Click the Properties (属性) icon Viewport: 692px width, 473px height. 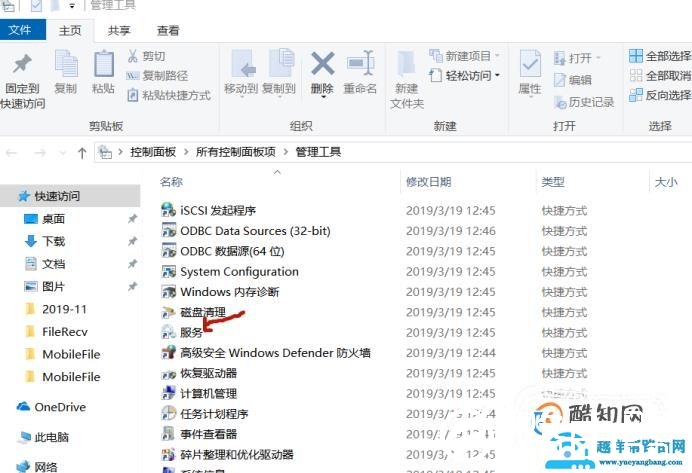pyautogui.click(x=530, y=64)
